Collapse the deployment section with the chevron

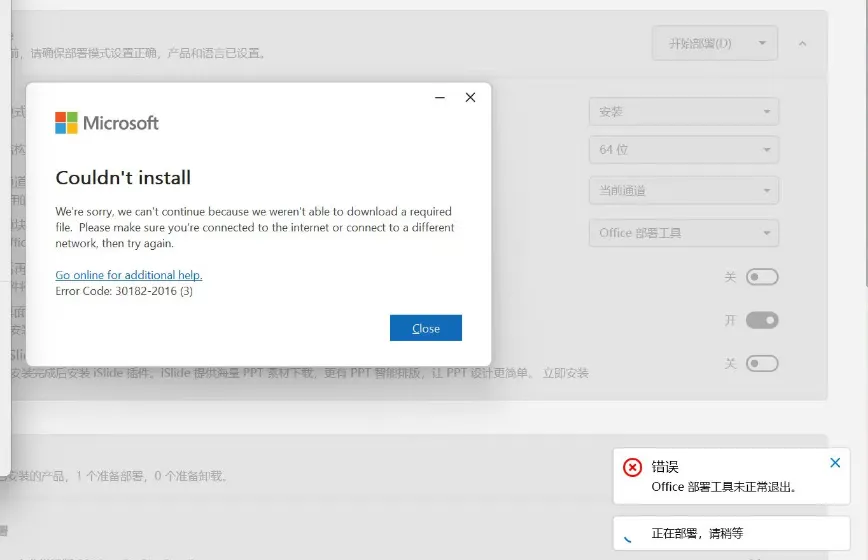coord(803,43)
